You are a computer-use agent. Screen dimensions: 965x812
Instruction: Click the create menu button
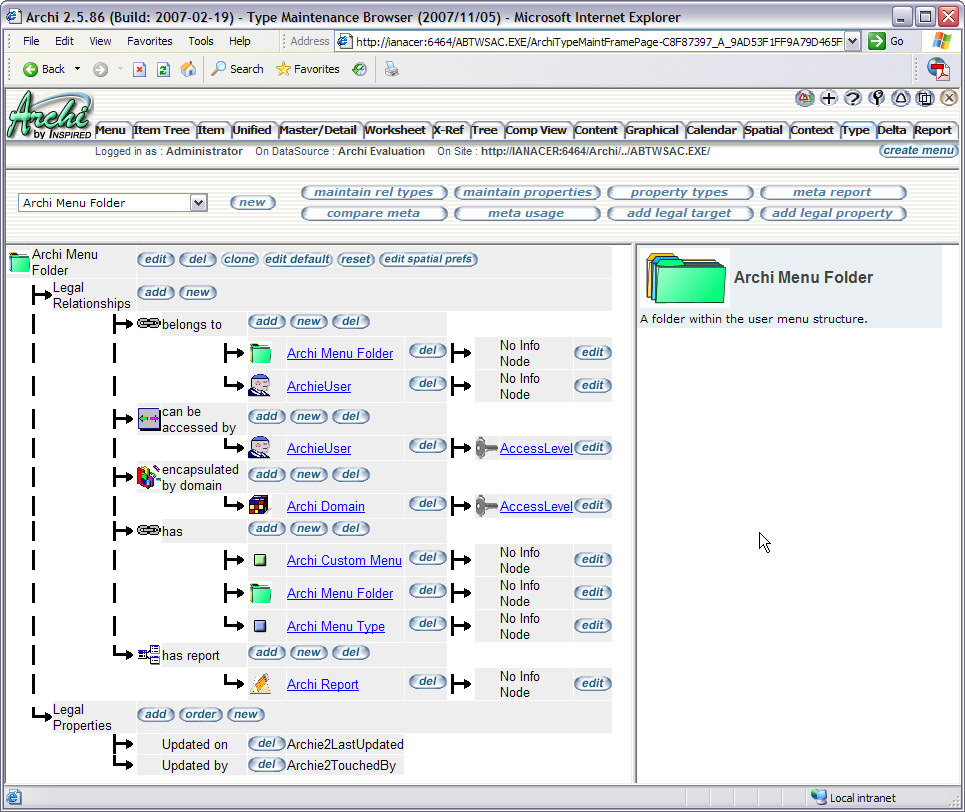pos(918,150)
